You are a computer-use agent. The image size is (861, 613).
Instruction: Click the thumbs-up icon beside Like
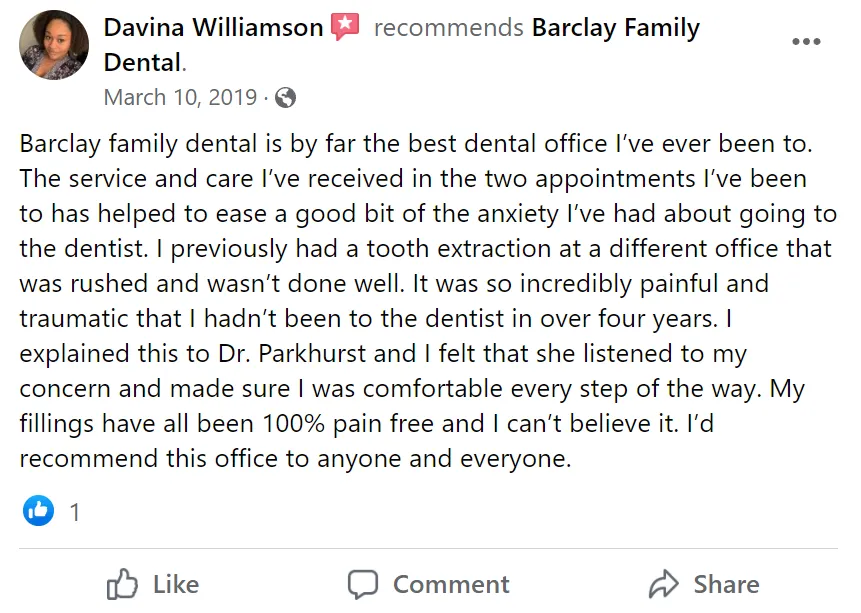pos(122,584)
